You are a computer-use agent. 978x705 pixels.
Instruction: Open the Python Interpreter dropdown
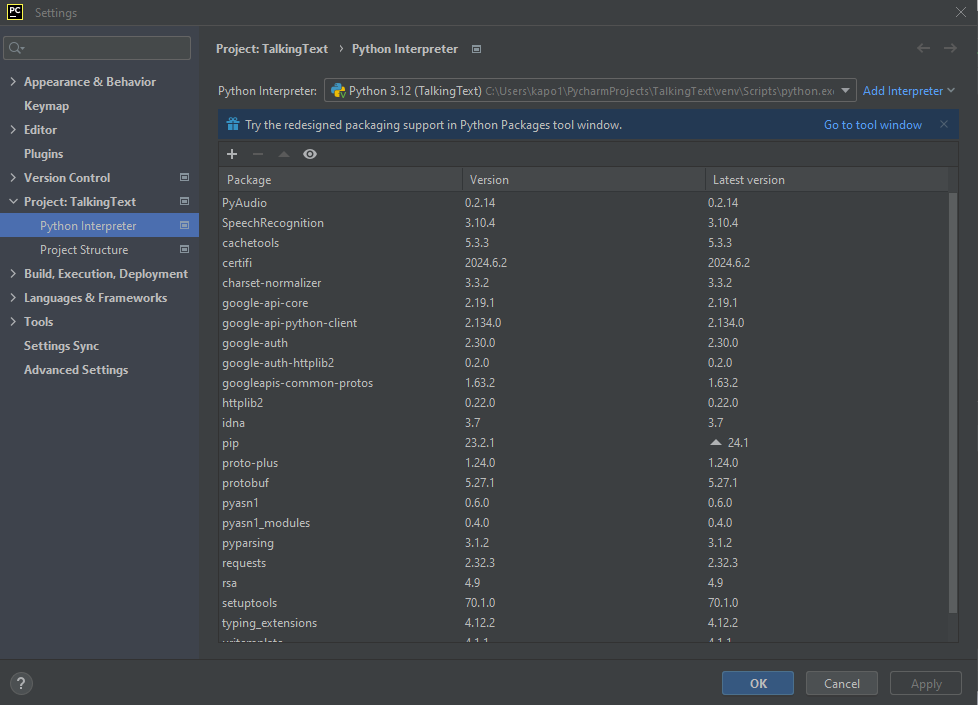click(845, 90)
